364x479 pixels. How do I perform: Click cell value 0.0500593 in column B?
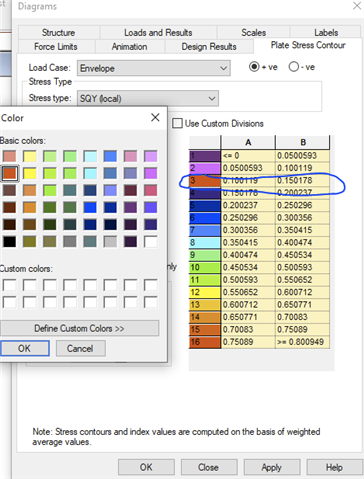tap(303, 156)
